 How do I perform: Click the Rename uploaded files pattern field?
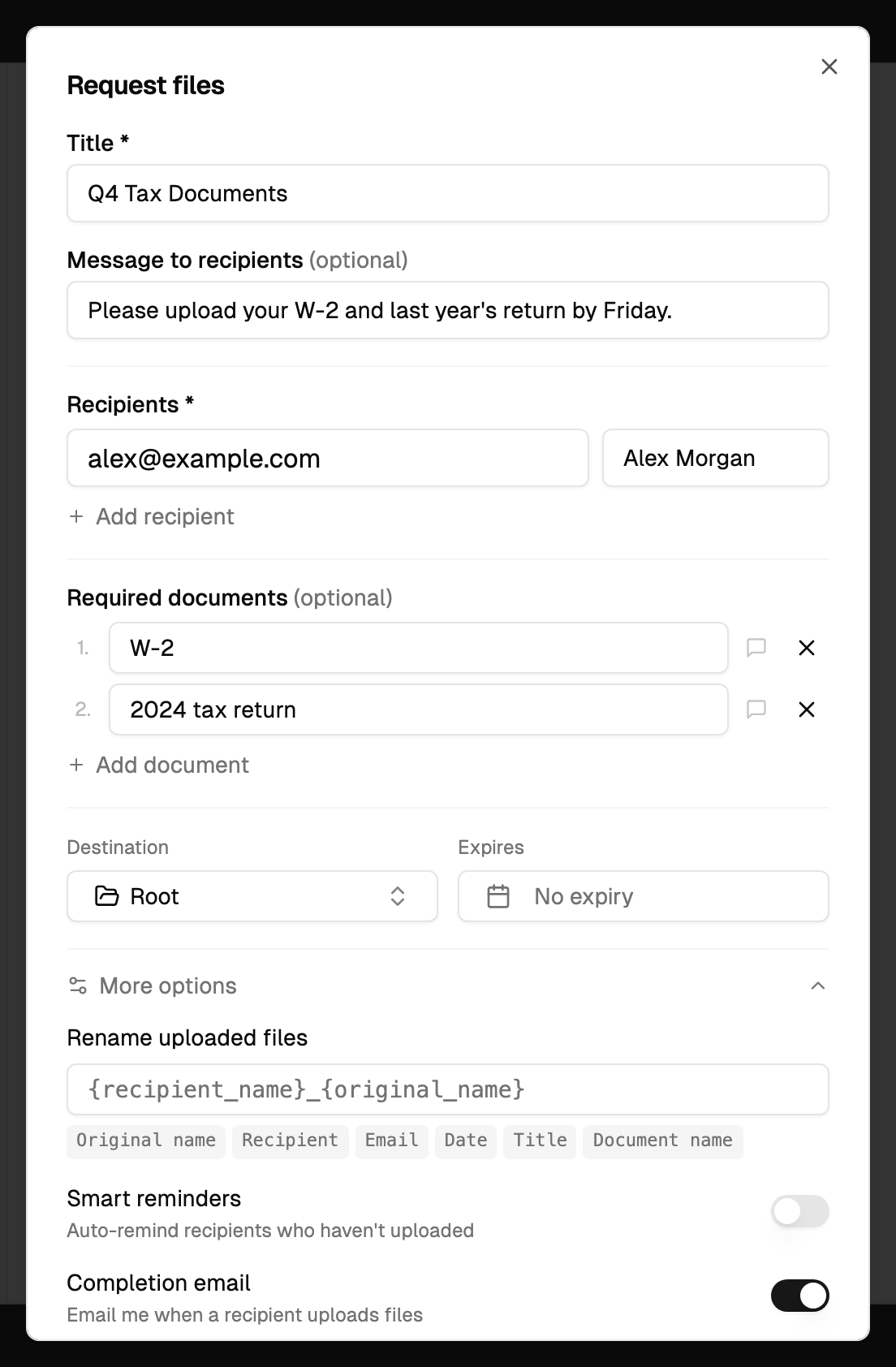(448, 1089)
